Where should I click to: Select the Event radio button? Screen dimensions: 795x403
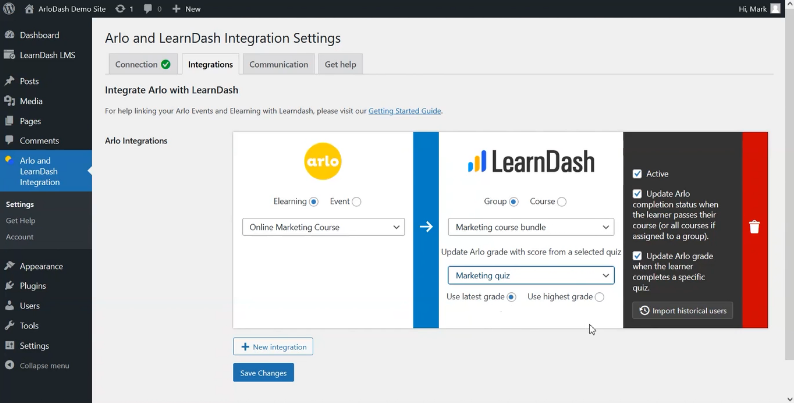[x=356, y=202]
